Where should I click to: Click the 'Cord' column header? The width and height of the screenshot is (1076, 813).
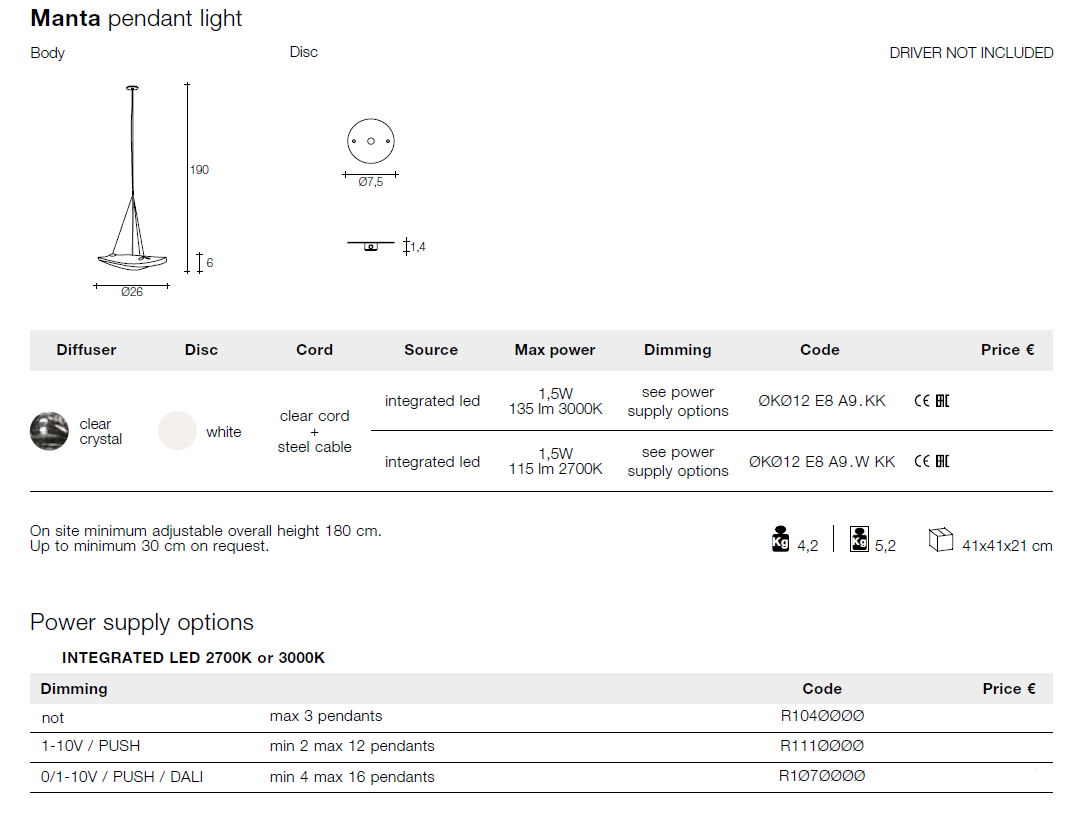pyautogui.click(x=314, y=350)
